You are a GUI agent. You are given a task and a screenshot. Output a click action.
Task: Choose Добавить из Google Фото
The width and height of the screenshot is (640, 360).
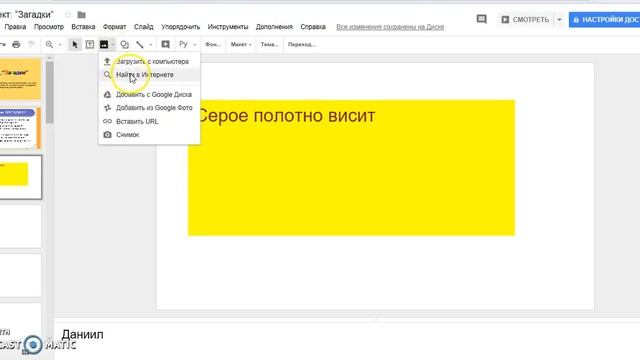point(149,108)
